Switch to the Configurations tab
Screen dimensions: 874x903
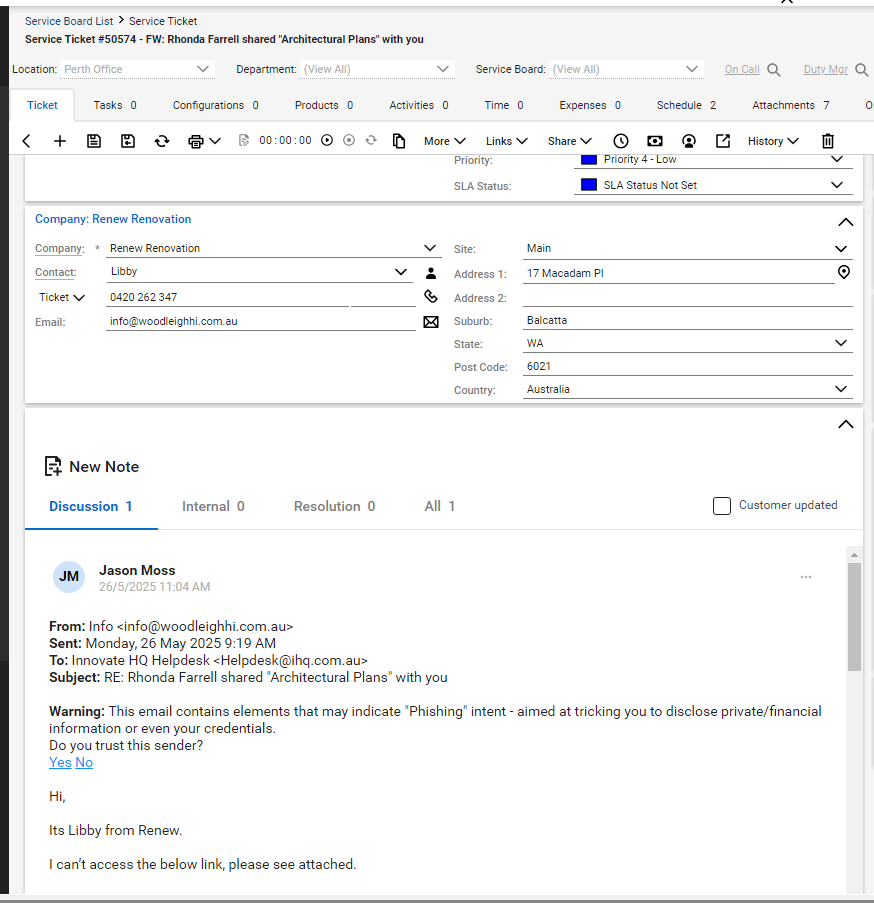pyautogui.click(x=215, y=105)
